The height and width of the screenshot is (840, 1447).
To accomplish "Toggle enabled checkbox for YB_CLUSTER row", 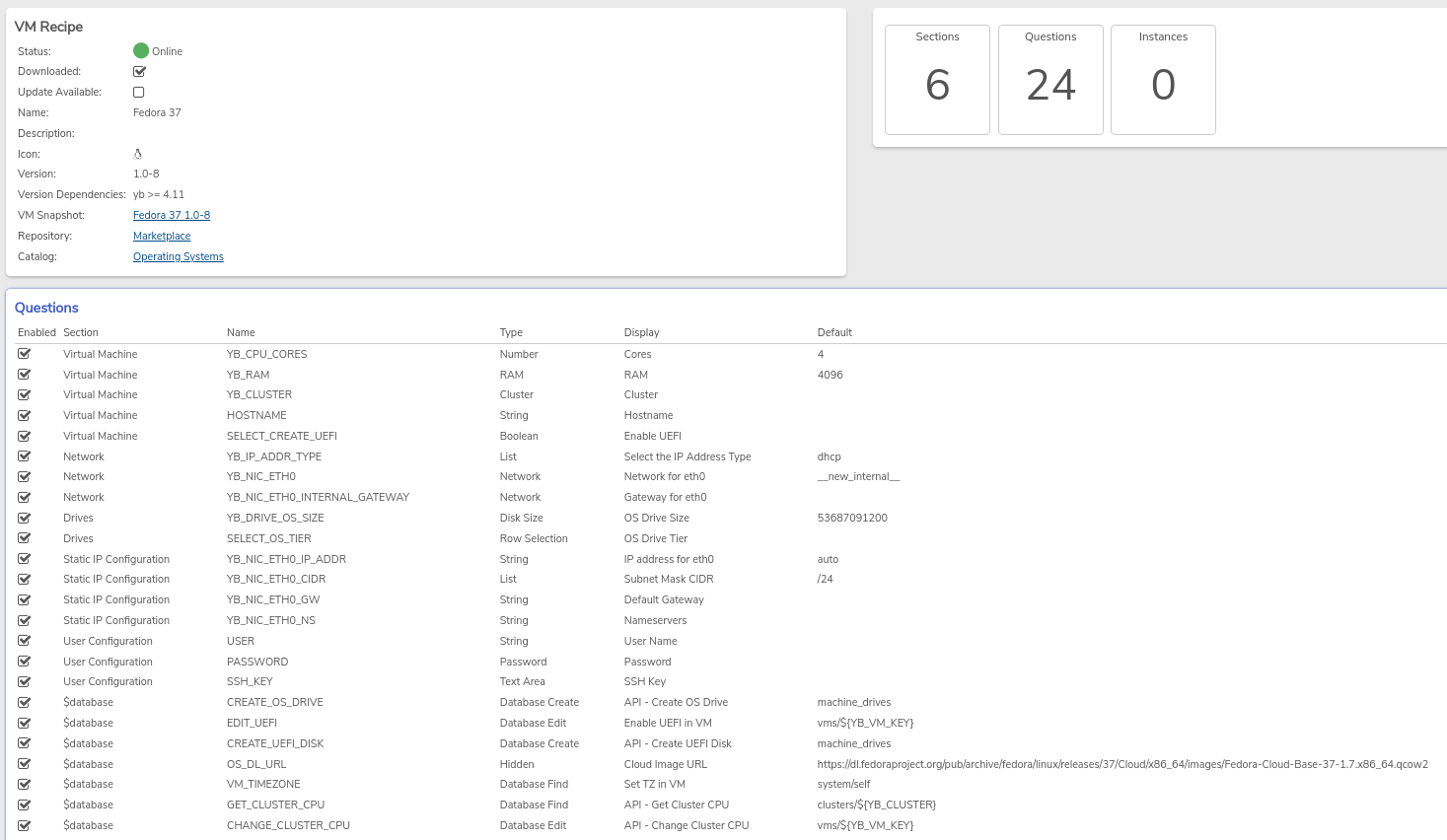I will click(x=25, y=394).
